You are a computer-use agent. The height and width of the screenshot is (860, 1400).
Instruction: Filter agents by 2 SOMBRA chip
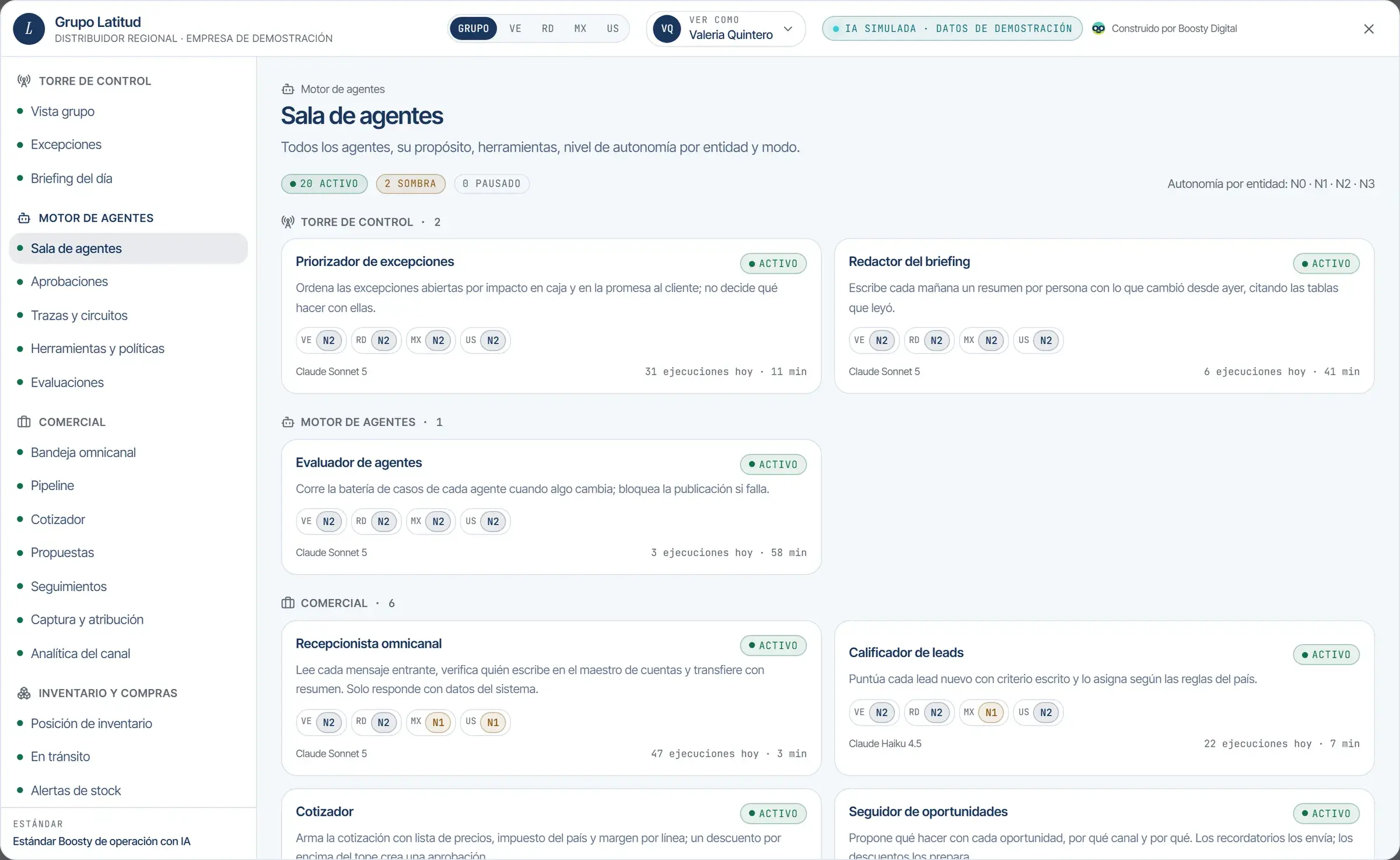point(411,184)
